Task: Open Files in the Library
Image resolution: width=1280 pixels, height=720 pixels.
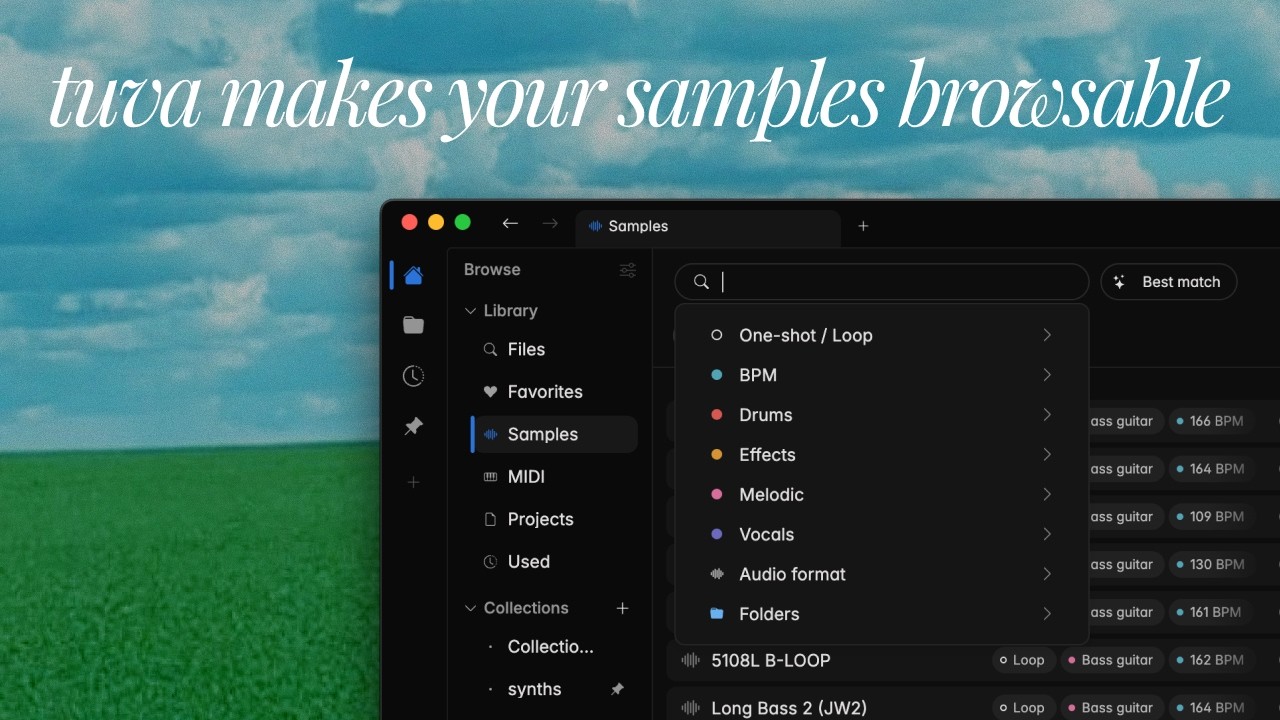Action: tap(554, 350)
